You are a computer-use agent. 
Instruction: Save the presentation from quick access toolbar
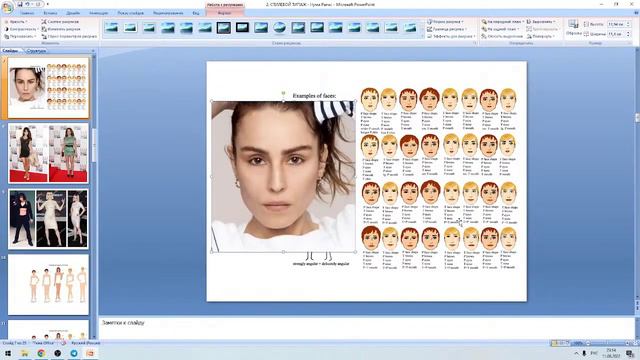20,4
